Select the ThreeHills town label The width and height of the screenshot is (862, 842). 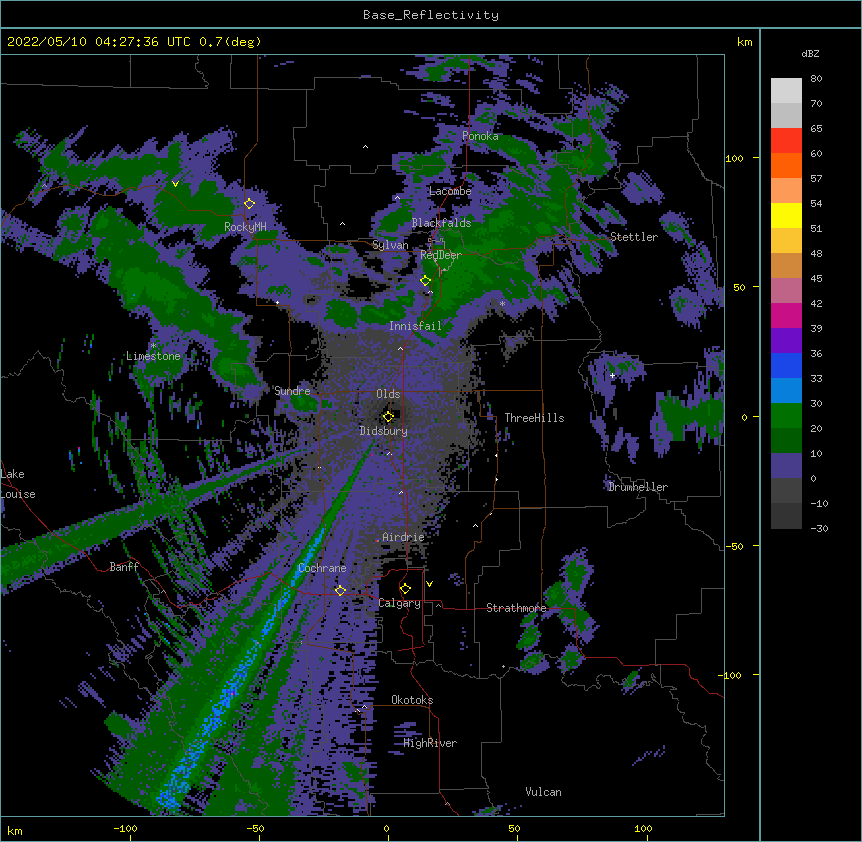click(x=534, y=418)
